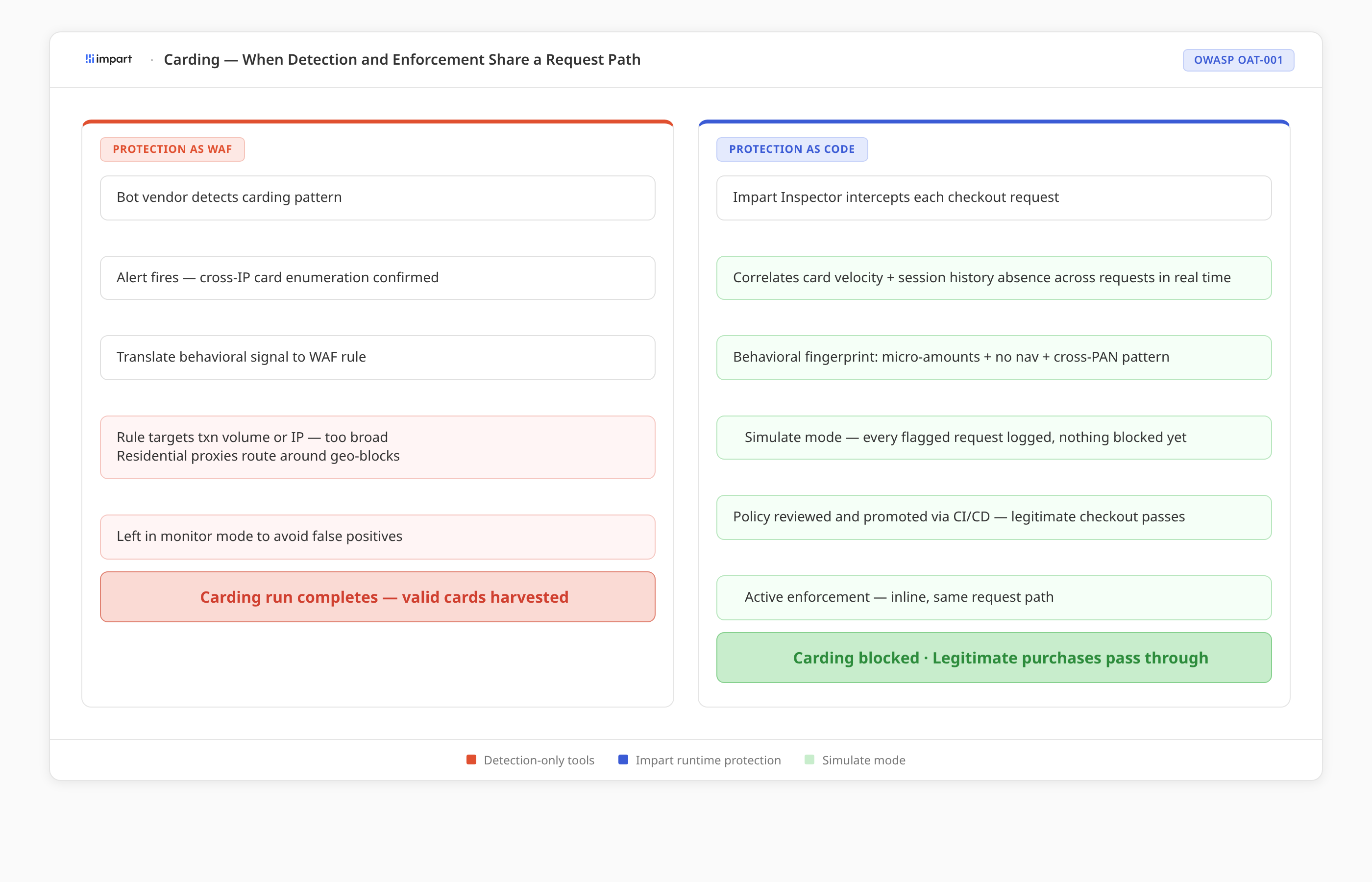Click the Impart logo icon
Screen dimensions: 1372x882
90,59
